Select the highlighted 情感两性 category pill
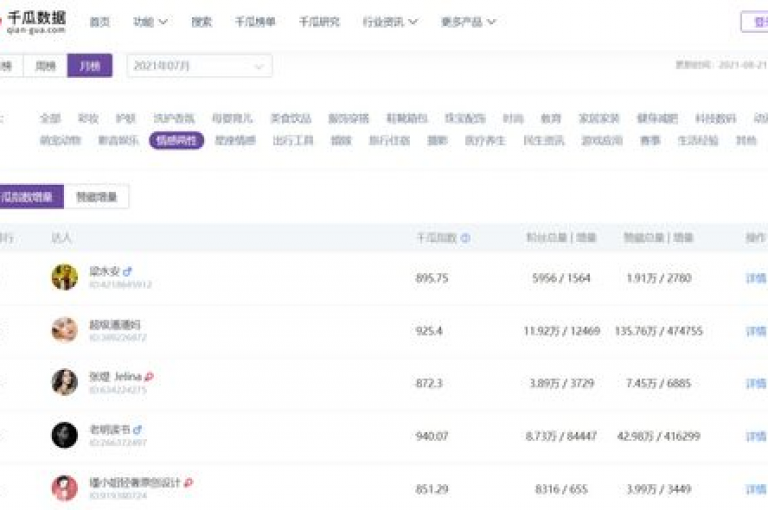 click(176, 141)
